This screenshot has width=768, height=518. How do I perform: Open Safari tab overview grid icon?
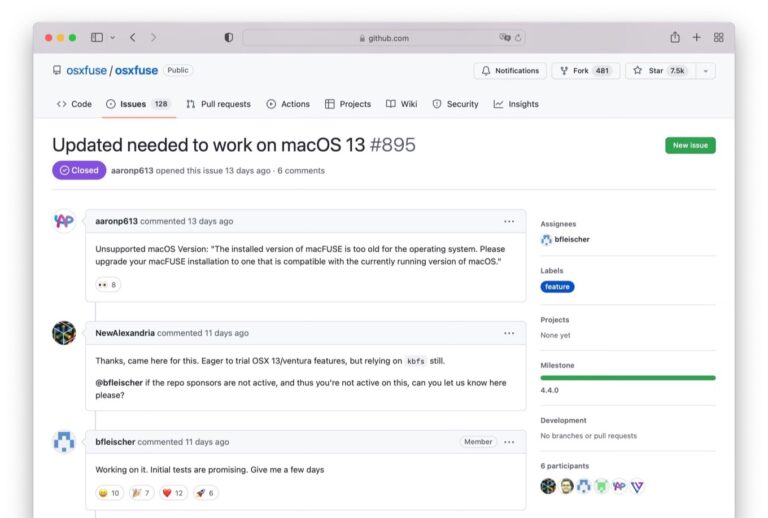718,37
